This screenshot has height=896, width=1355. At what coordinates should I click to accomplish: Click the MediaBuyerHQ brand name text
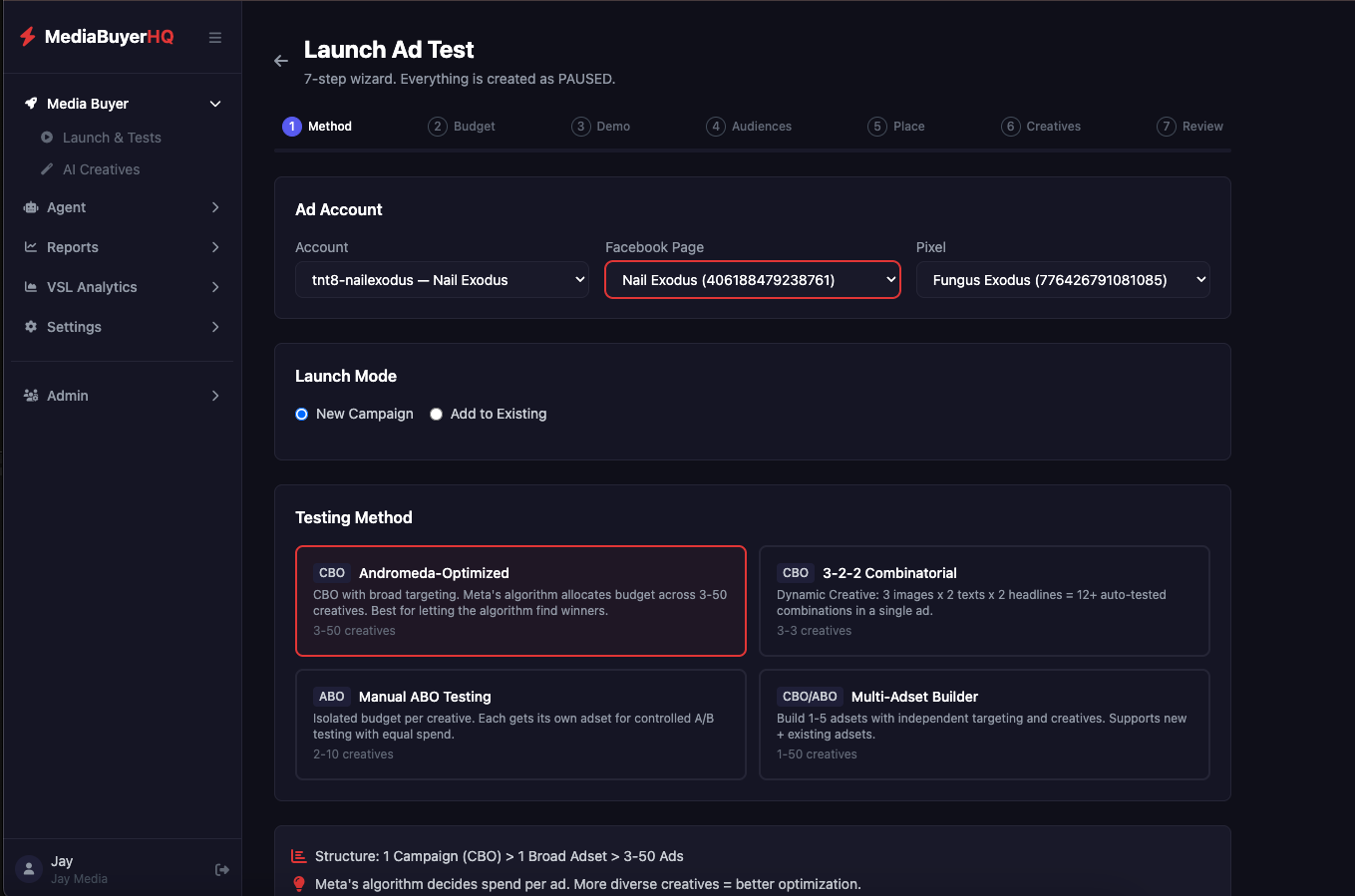[x=110, y=37]
